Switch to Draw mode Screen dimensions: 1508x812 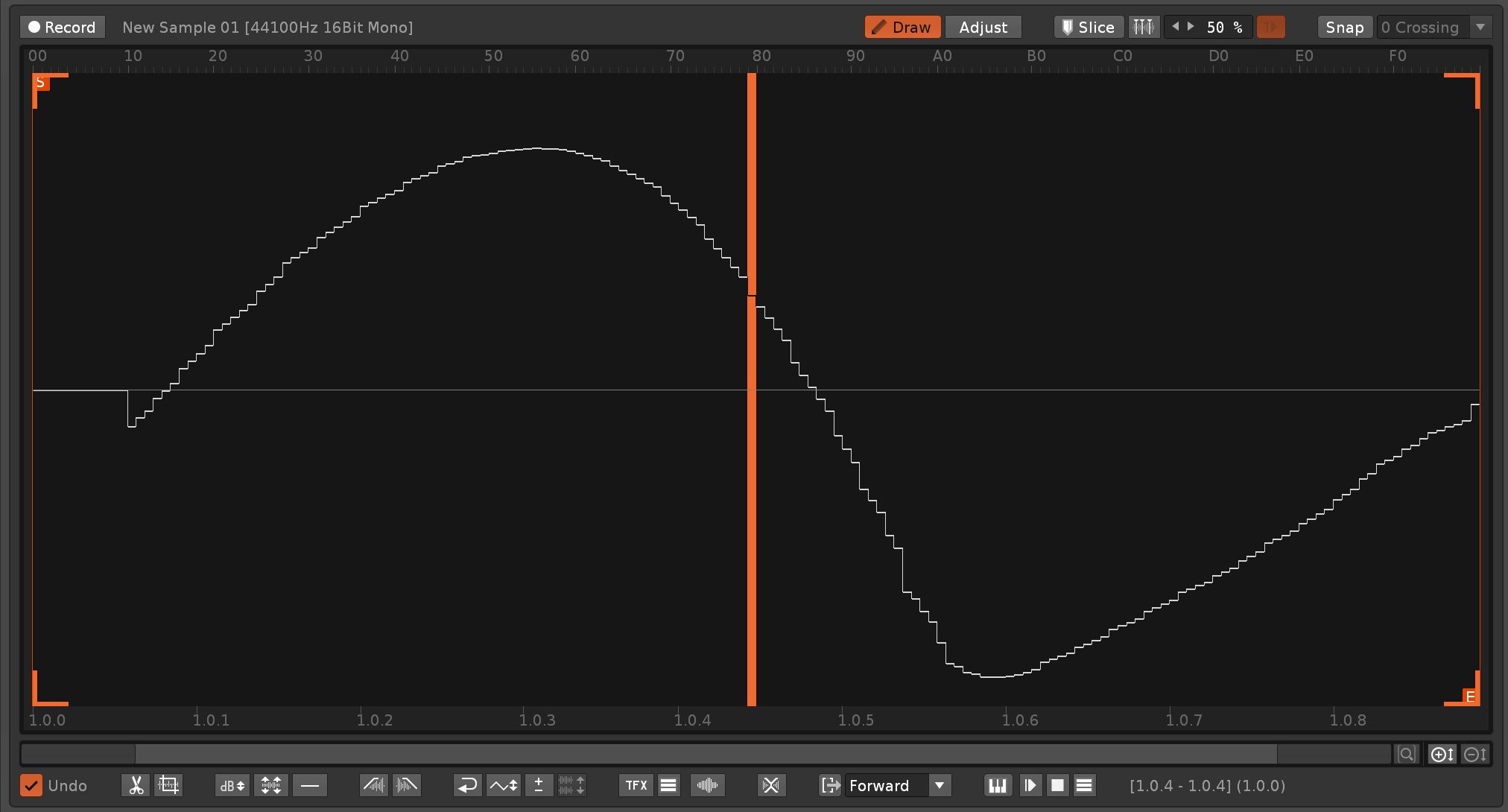click(902, 28)
